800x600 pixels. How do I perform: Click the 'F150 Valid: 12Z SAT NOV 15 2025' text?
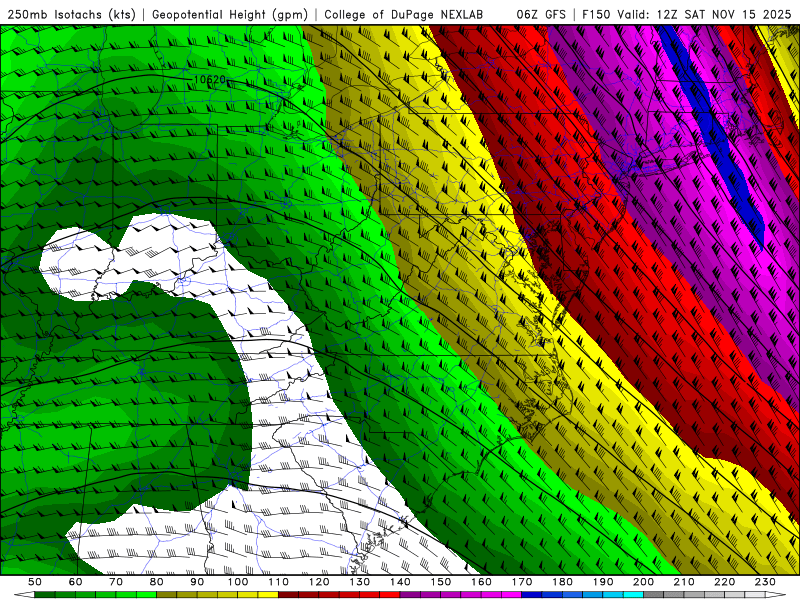pyautogui.click(x=687, y=15)
